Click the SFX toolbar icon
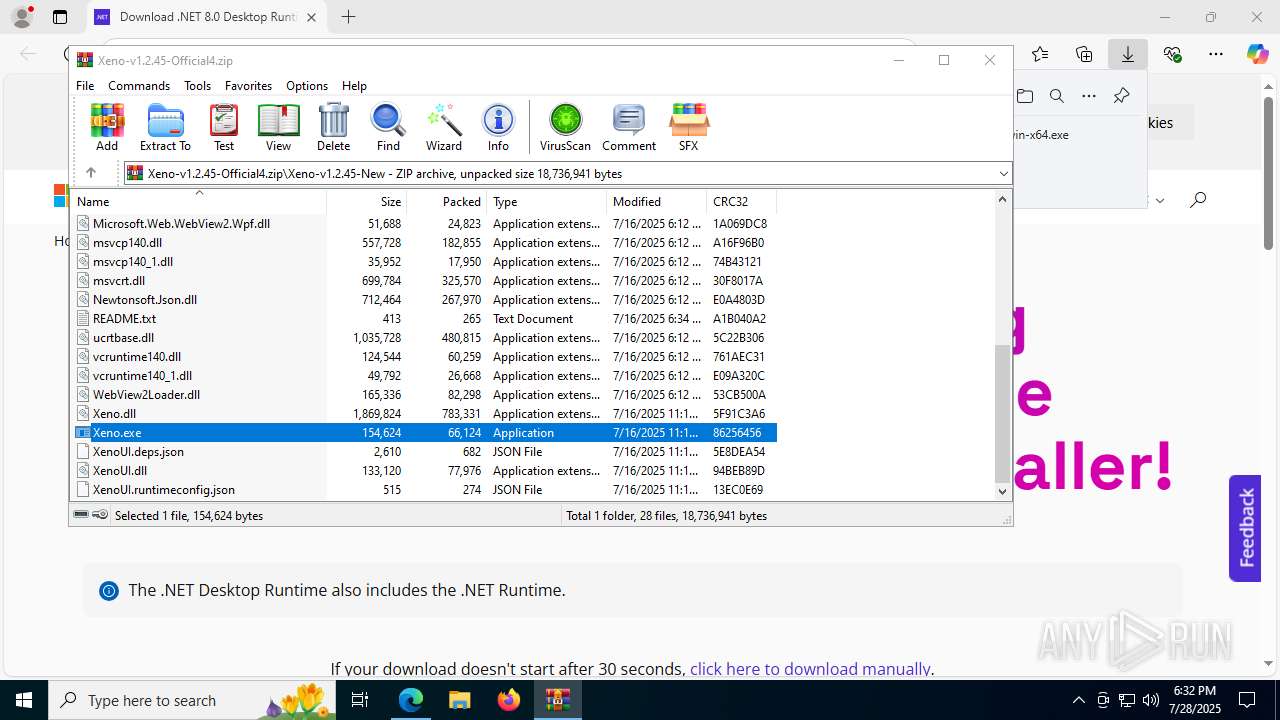Screen dimensions: 1280x720 (688, 127)
